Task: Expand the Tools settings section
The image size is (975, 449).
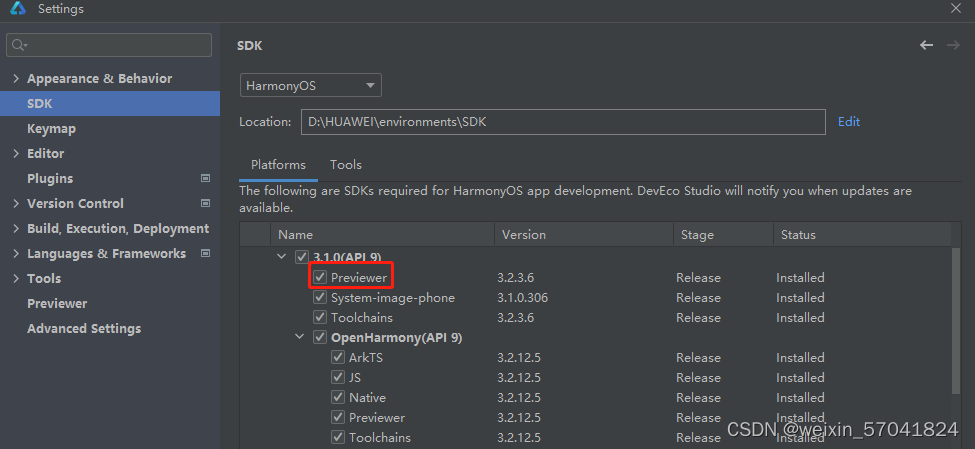Action: 16,278
